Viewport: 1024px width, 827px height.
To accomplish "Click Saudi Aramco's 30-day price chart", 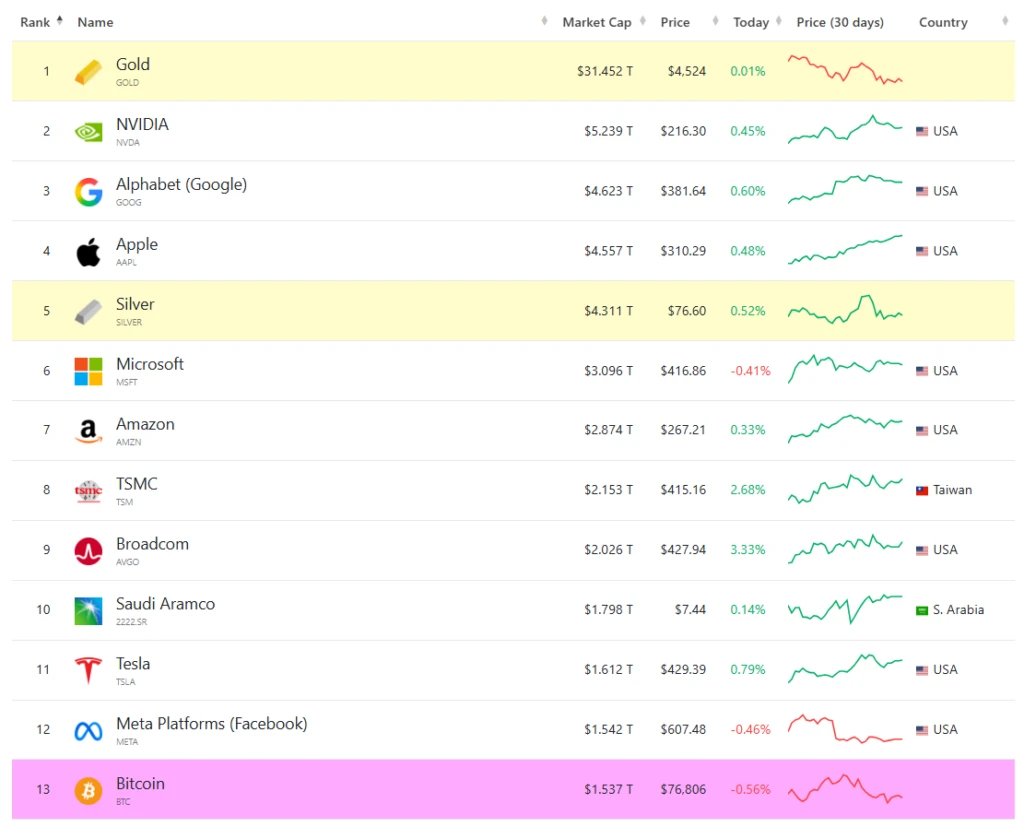I will [x=845, y=609].
